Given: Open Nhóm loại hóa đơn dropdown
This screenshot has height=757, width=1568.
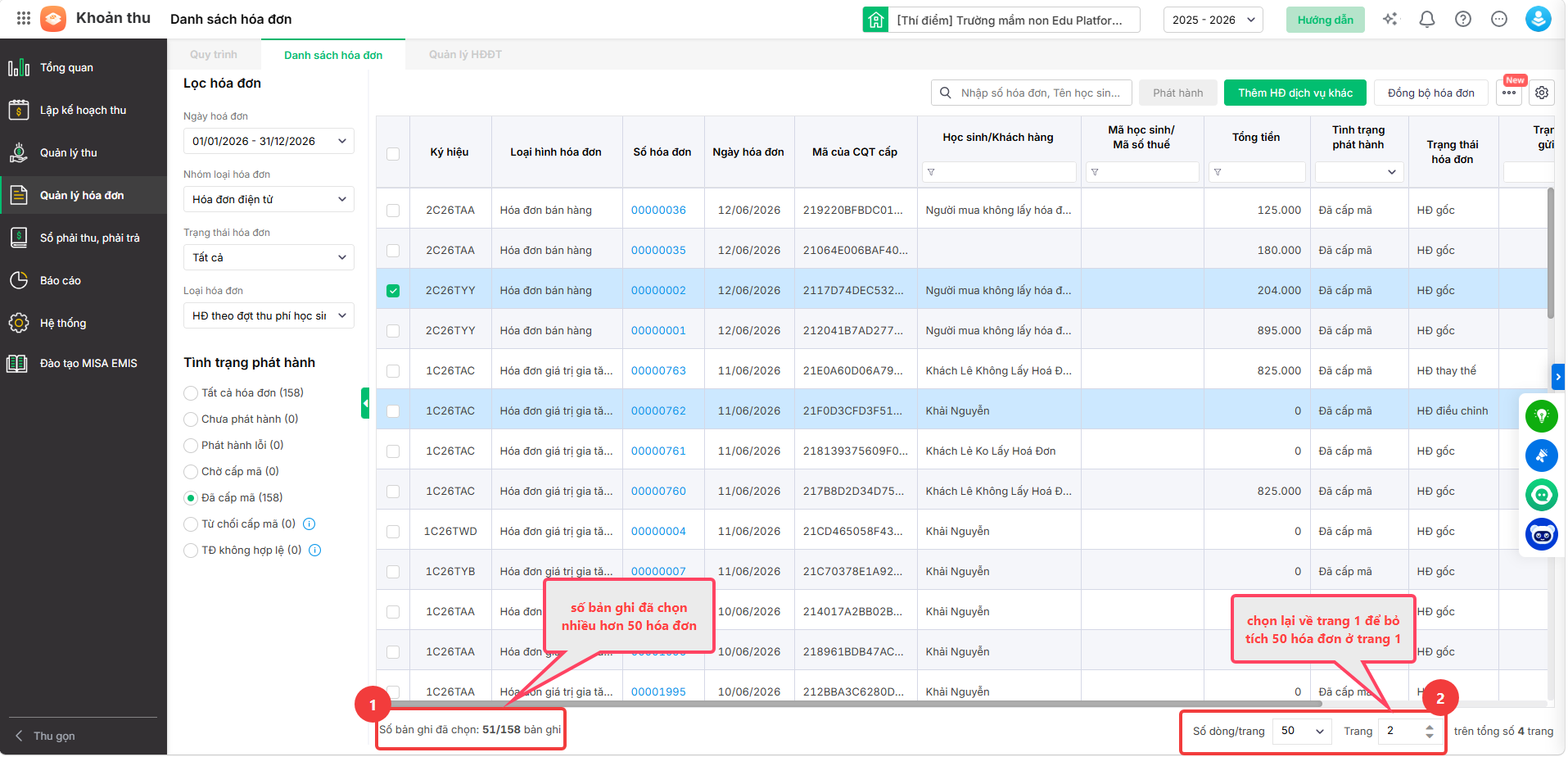Looking at the screenshot, I should coord(269,199).
